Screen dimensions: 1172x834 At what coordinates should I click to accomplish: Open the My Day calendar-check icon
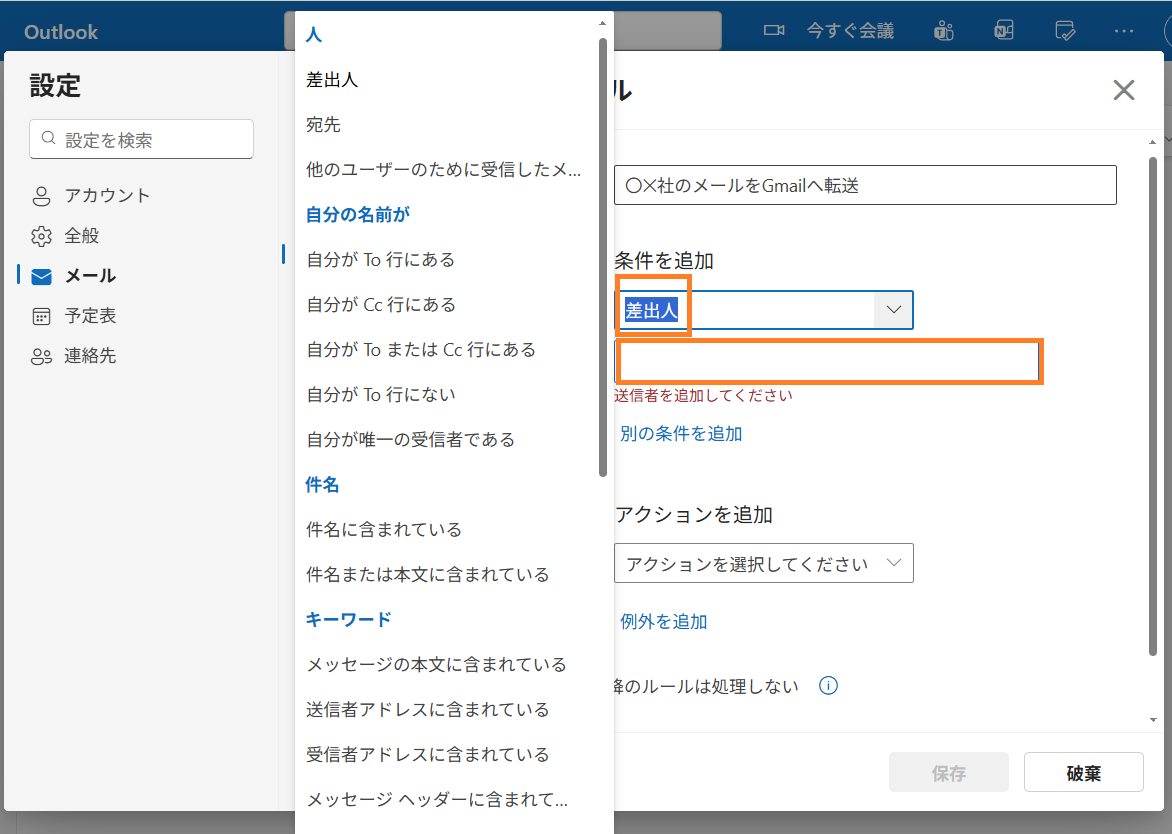(x=1065, y=31)
